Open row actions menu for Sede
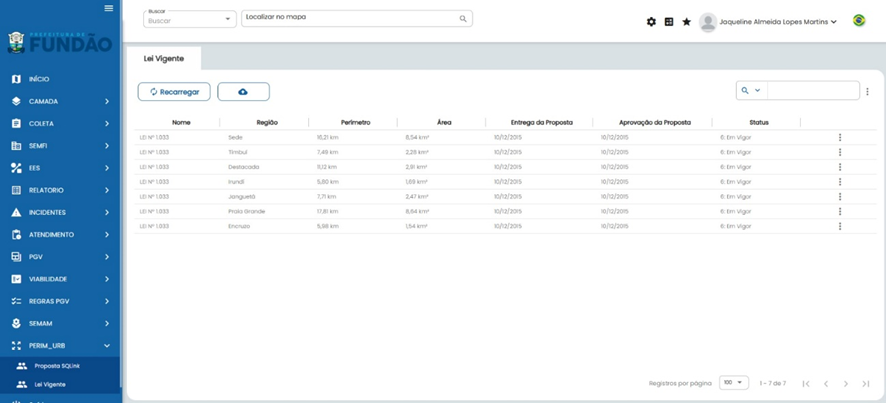Screen dimensions: 886x403 tap(840, 137)
